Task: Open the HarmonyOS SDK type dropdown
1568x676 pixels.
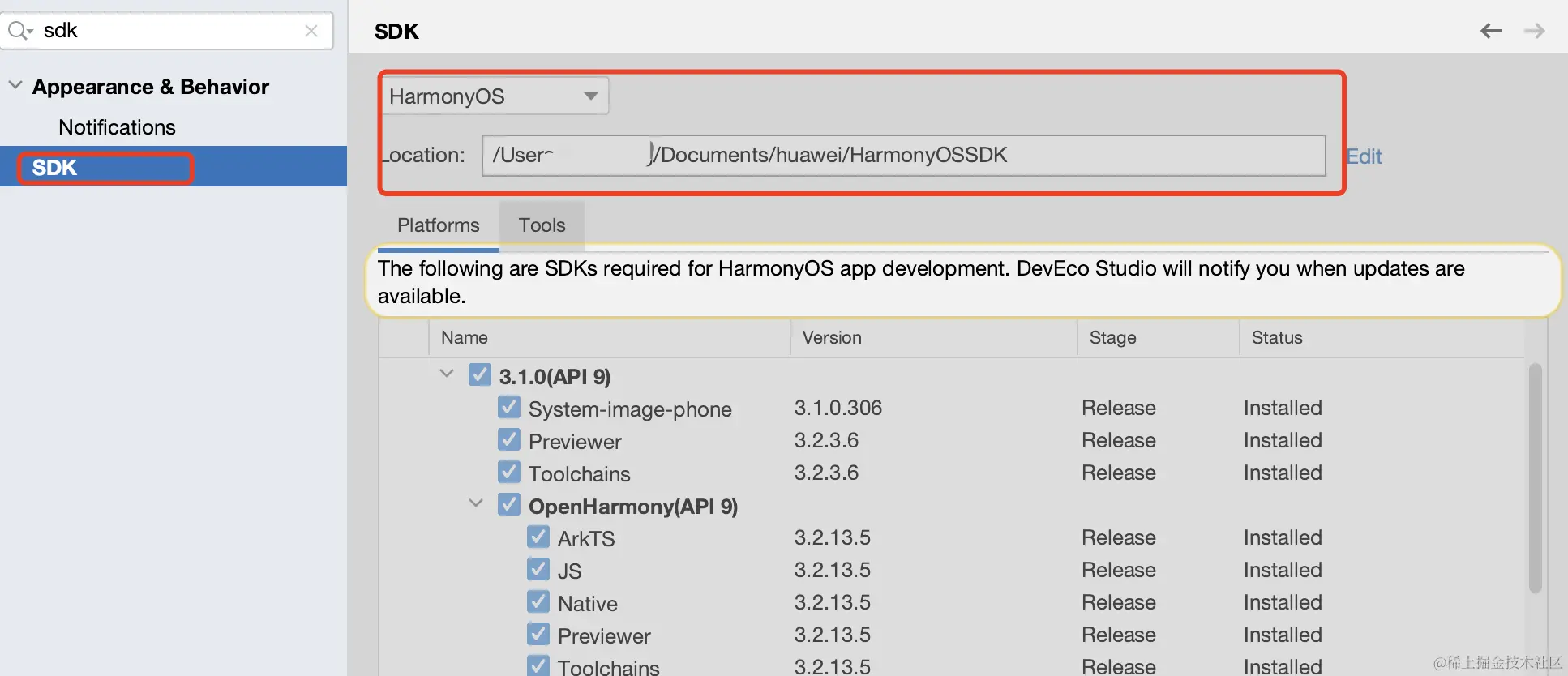Action: pos(495,96)
